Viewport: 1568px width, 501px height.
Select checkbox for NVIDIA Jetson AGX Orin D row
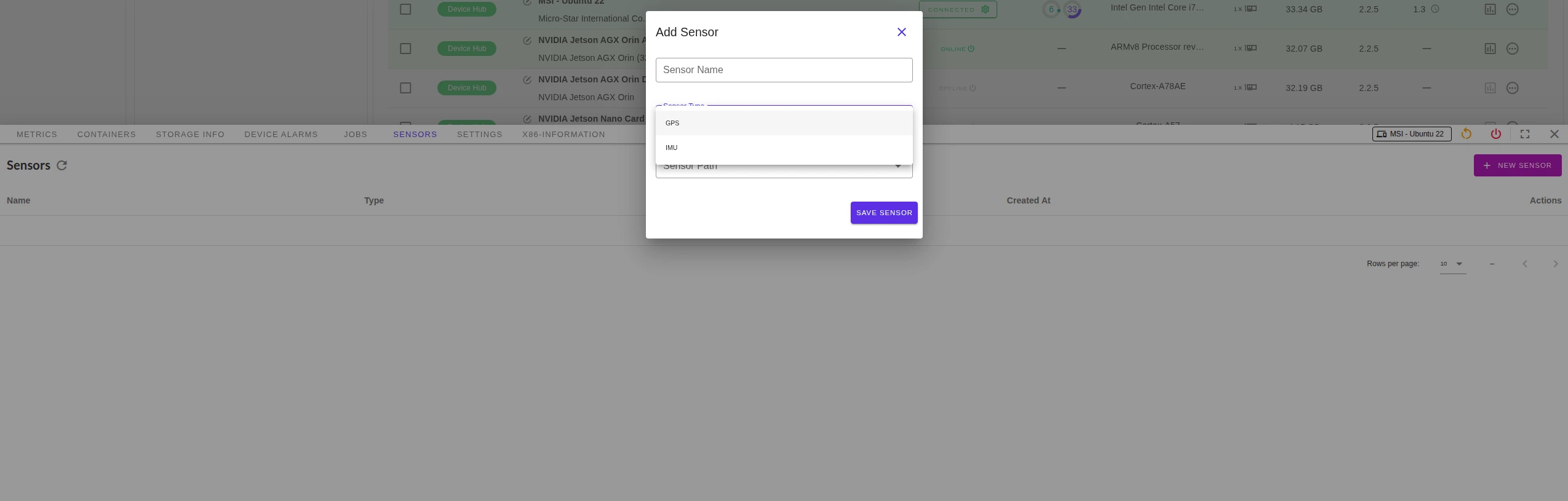tap(405, 88)
